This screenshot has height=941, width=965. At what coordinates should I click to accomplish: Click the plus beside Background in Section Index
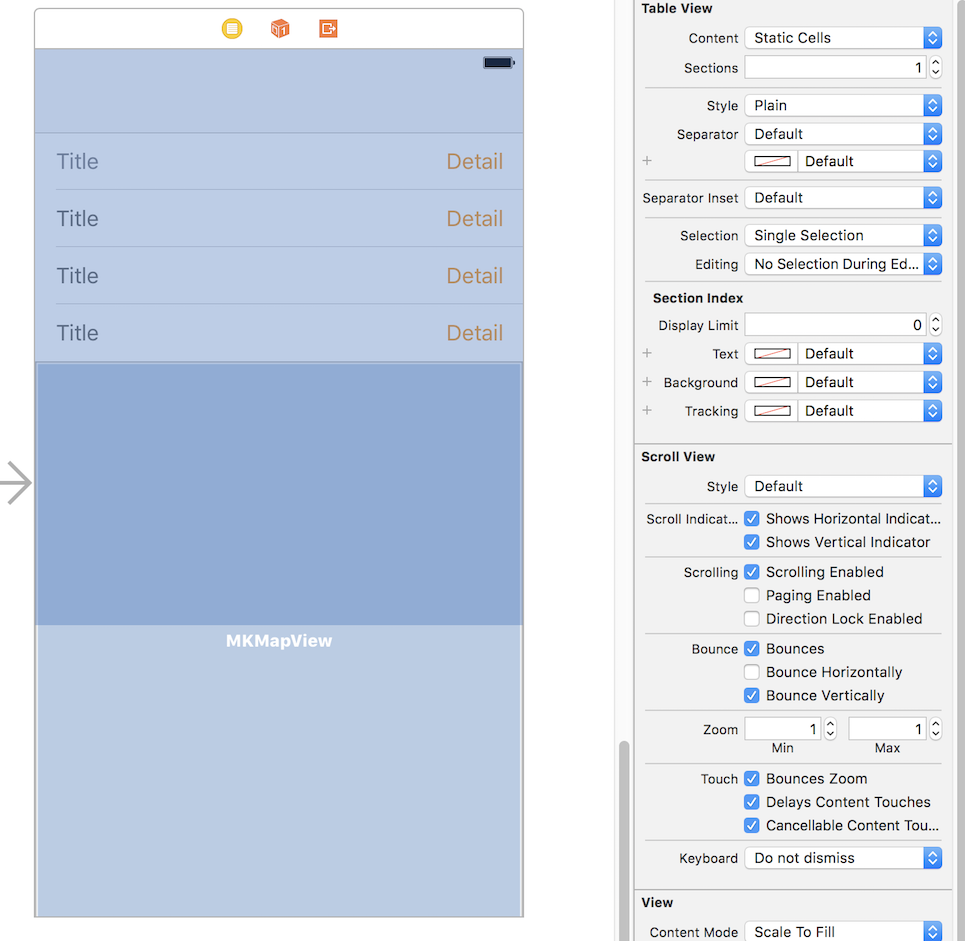pyautogui.click(x=646, y=381)
